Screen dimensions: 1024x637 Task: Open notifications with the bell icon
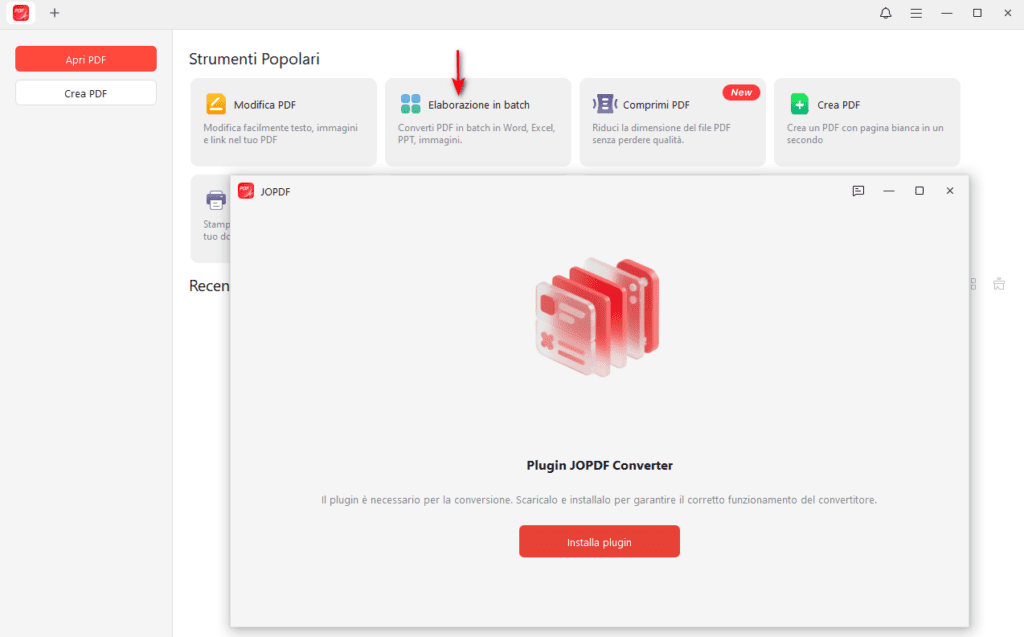pos(886,13)
